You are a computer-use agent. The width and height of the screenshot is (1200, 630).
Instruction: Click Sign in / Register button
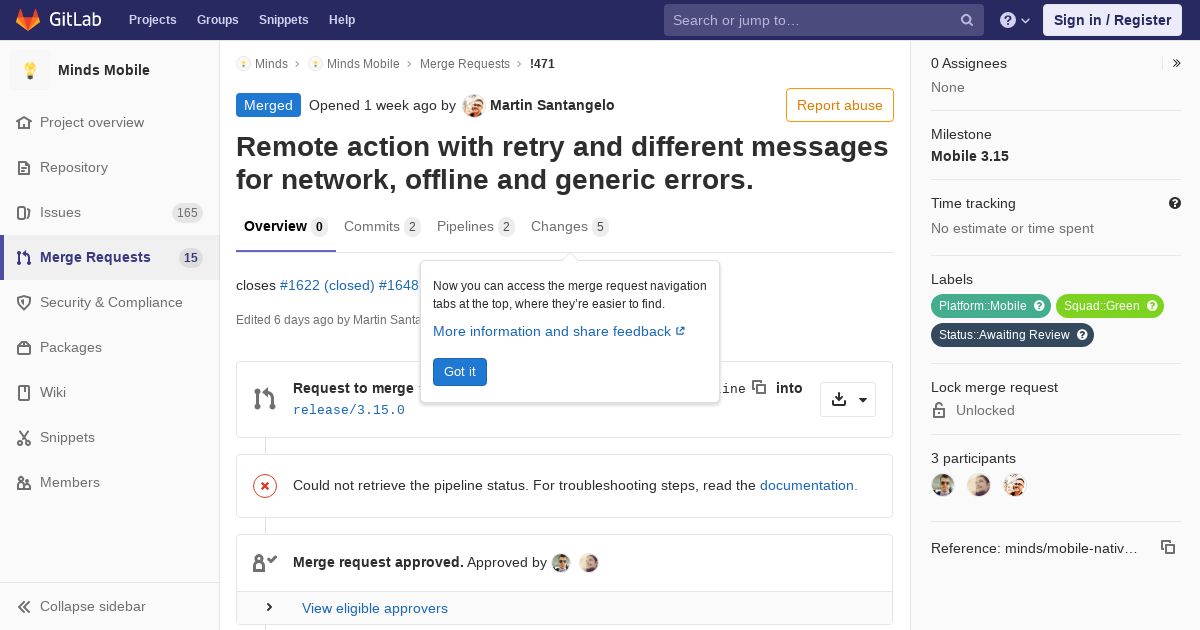click(x=1112, y=20)
